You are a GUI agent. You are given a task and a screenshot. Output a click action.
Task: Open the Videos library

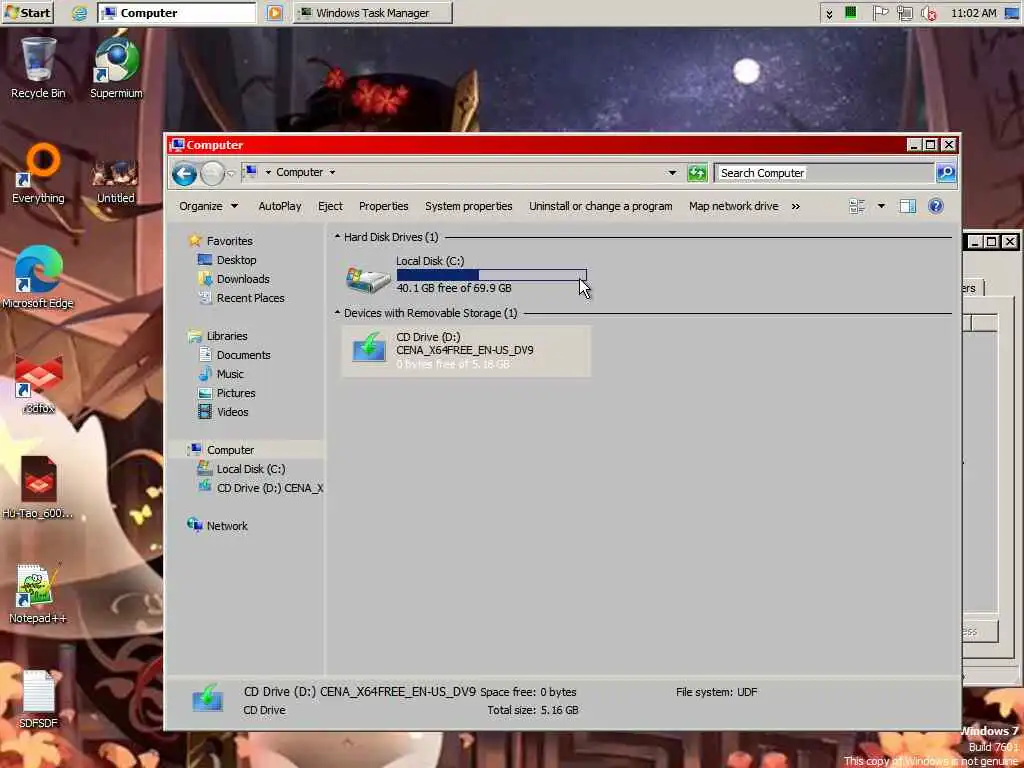point(232,411)
